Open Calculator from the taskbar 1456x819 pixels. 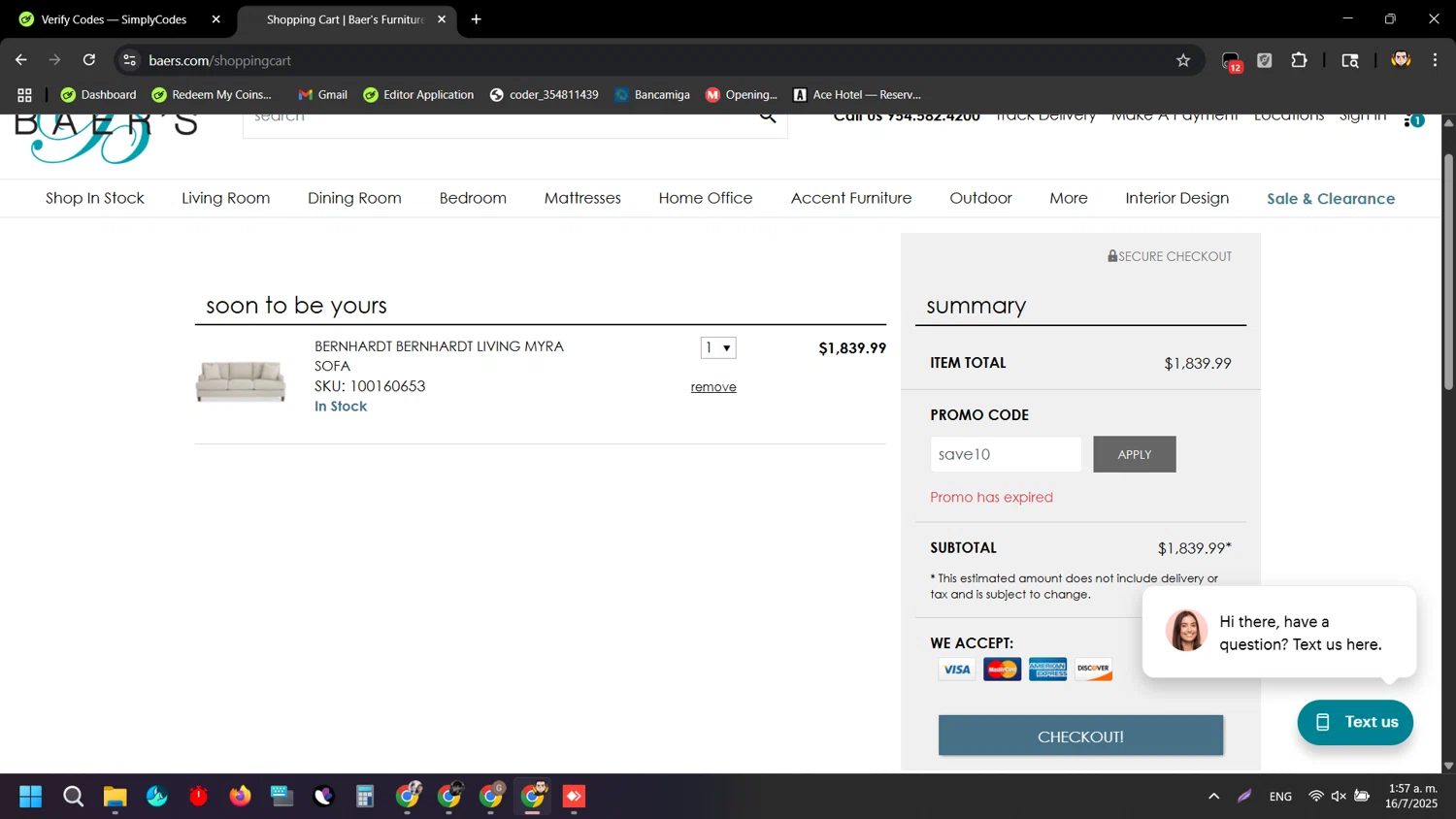[x=365, y=797]
